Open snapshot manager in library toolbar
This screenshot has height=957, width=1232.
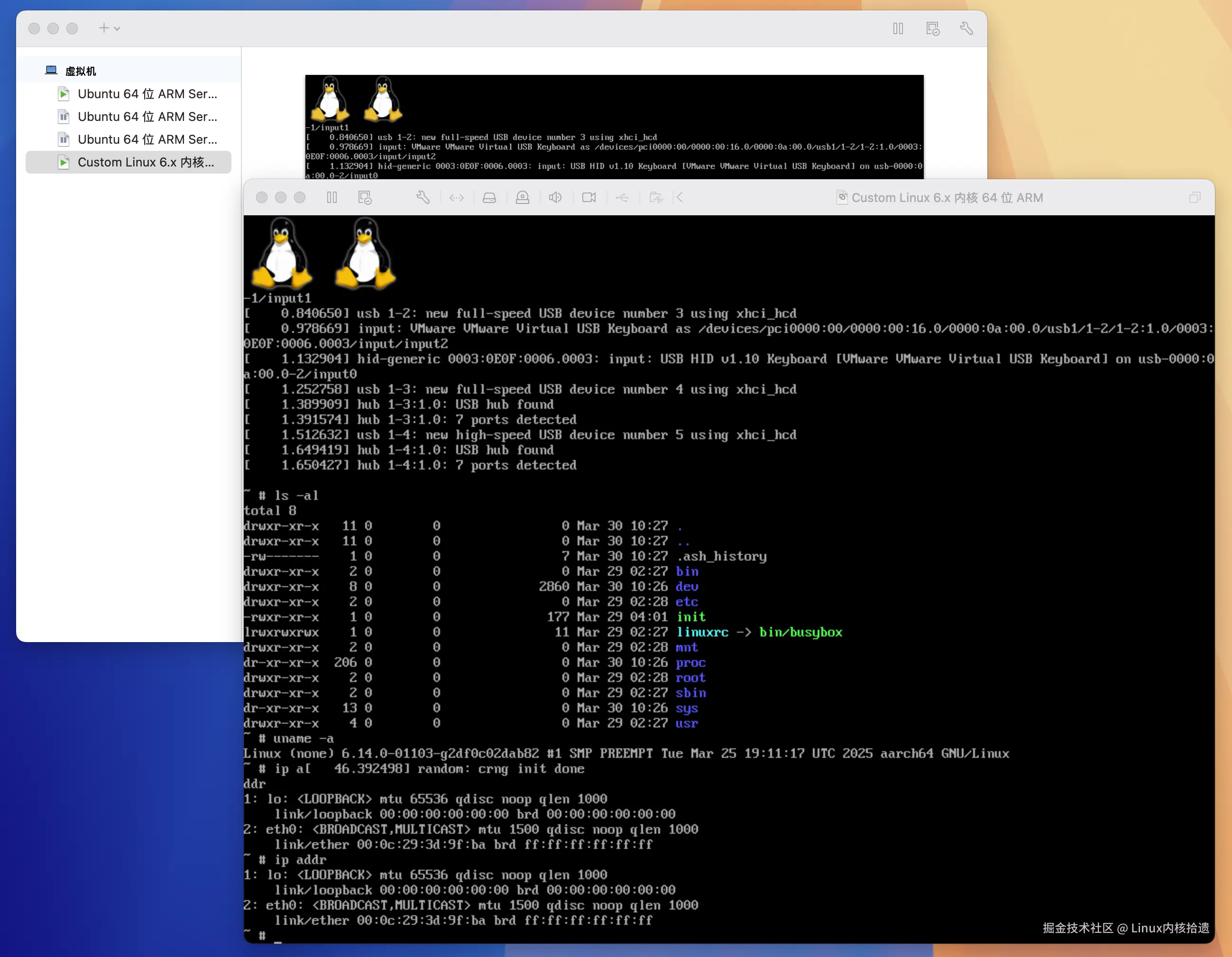coord(932,28)
